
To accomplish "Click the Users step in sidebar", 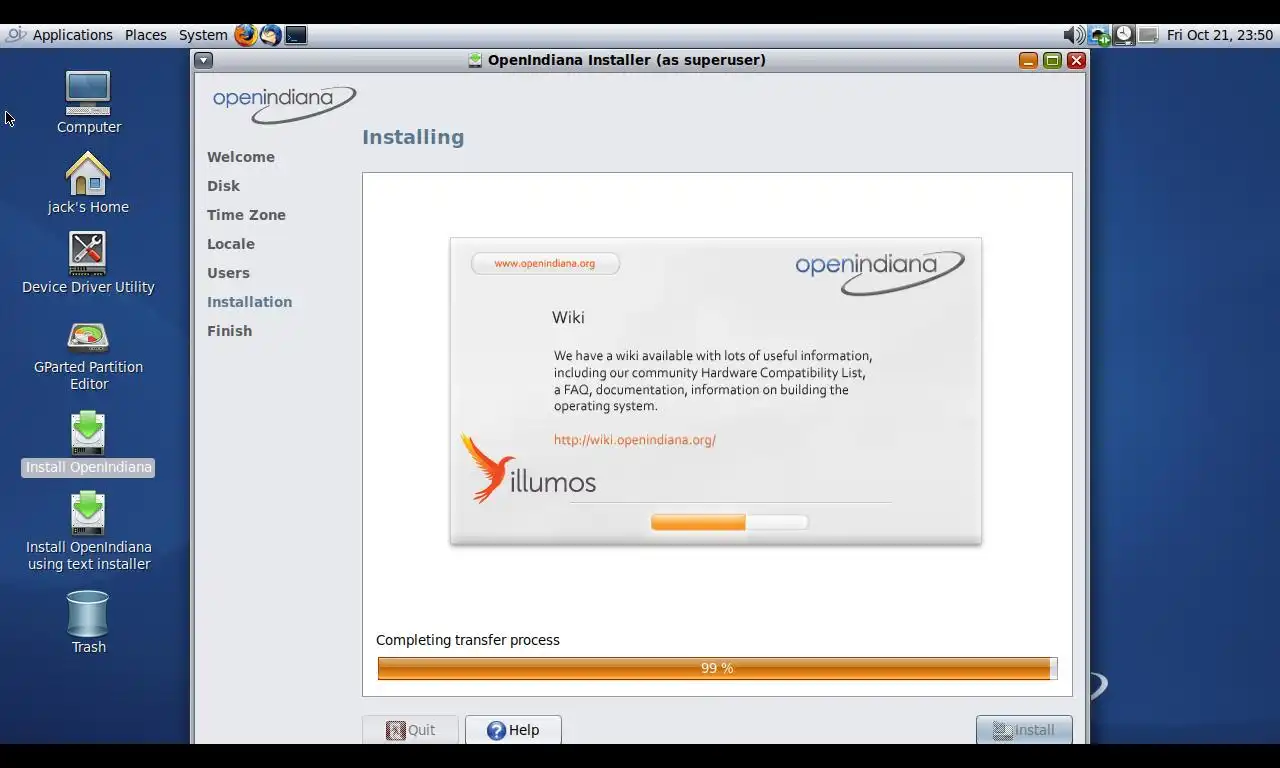I will [228, 273].
